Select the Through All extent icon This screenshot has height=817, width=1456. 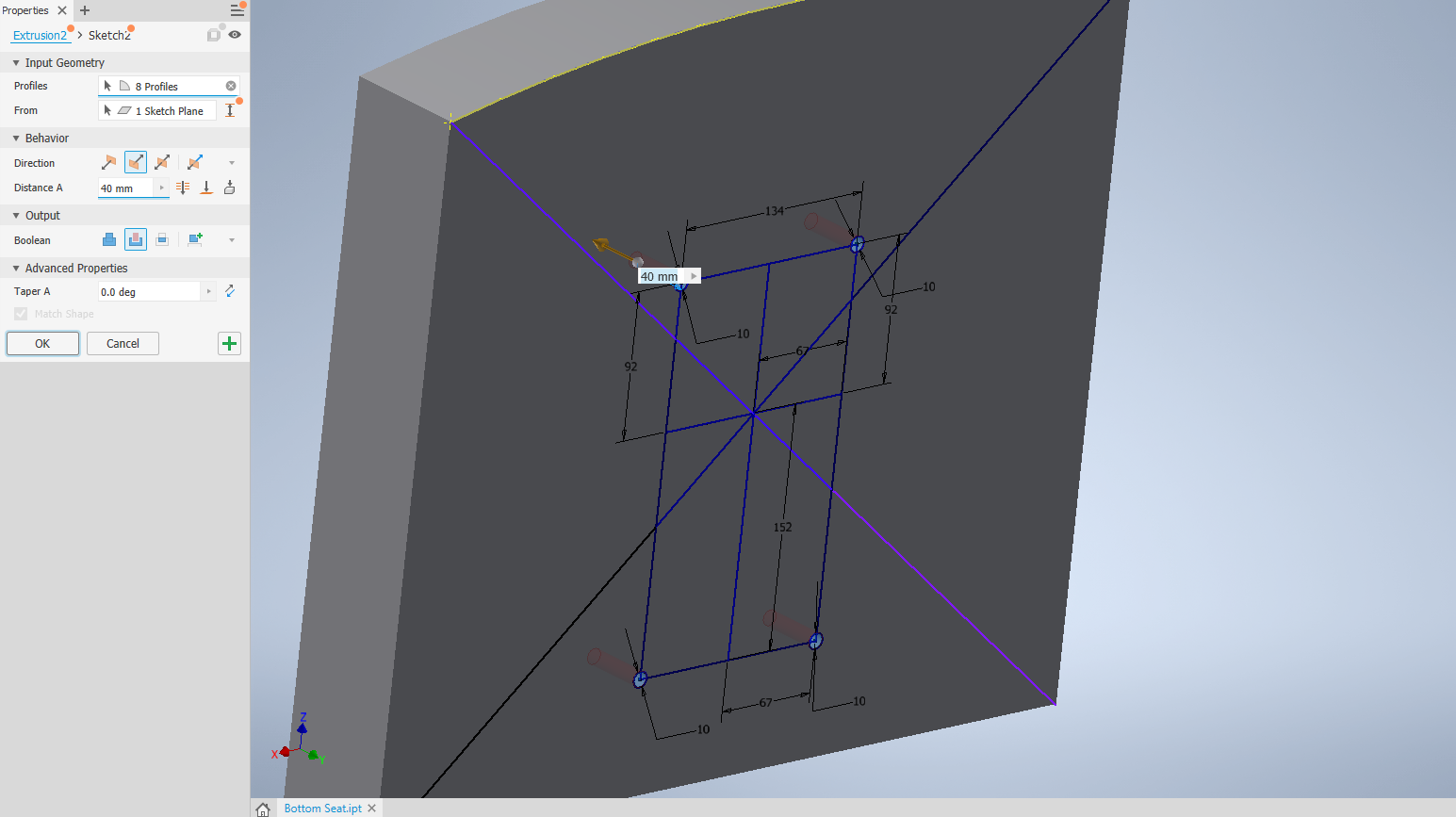click(x=183, y=187)
